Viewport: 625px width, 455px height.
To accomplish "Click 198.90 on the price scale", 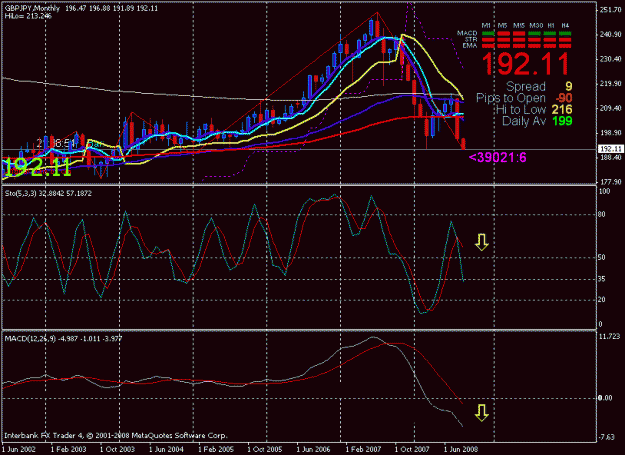I will (x=611, y=133).
